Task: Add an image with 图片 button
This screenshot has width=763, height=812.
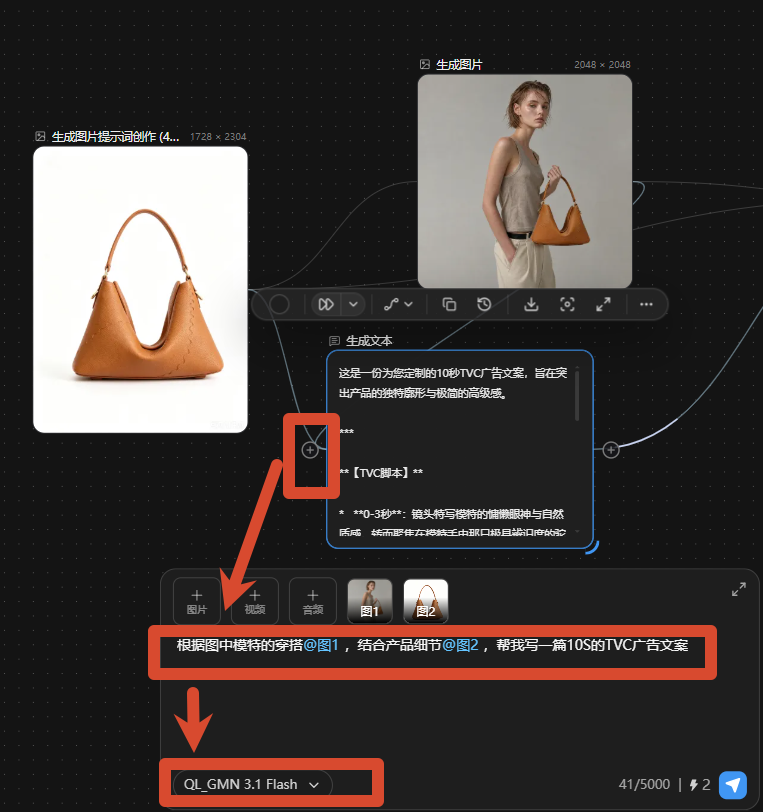Action: tap(197, 601)
